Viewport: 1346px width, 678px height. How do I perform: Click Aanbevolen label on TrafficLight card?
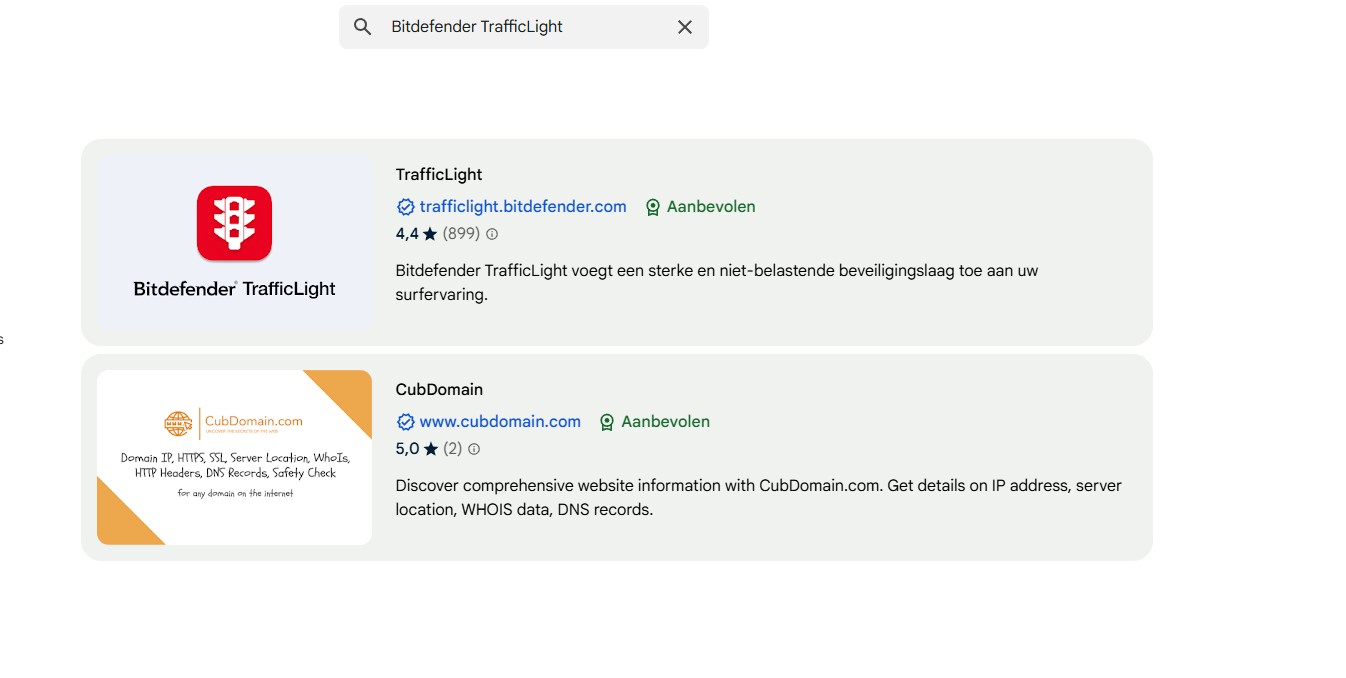(x=711, y=207)
